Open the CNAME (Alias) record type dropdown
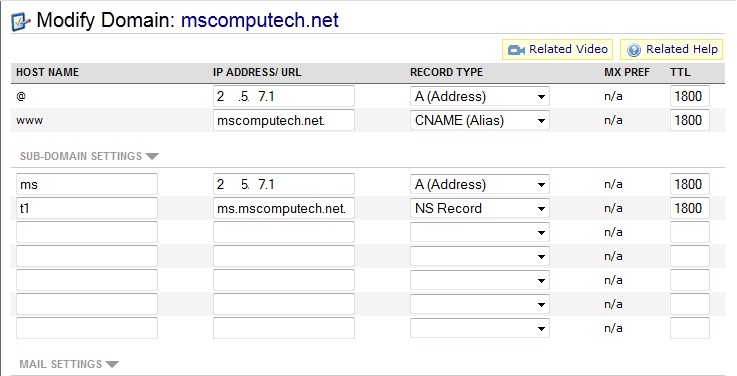The height and width of the screenshot is (376, 737). click(479, 120)
